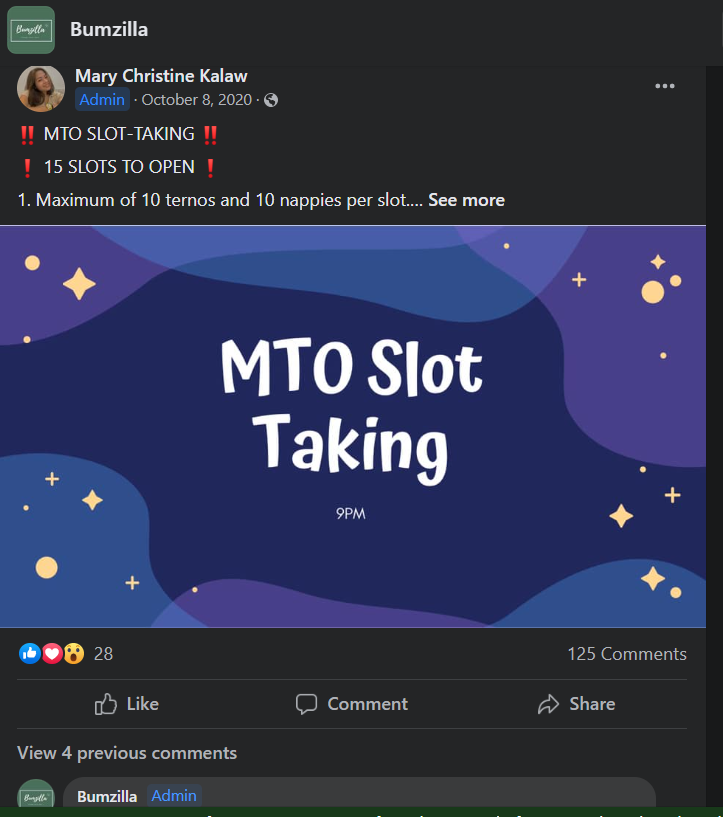Viewport: 723px width, 817px height.
Task: Click the 28 reactions count
Action: pyautogui.click(x=103, y=654)
